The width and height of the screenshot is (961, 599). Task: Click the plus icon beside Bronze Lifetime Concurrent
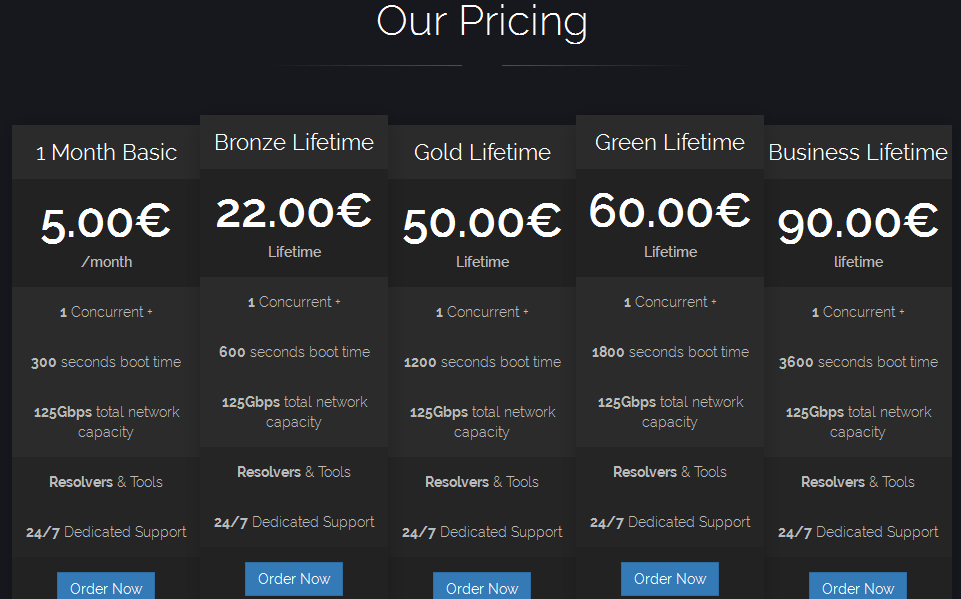pos(338,302)
